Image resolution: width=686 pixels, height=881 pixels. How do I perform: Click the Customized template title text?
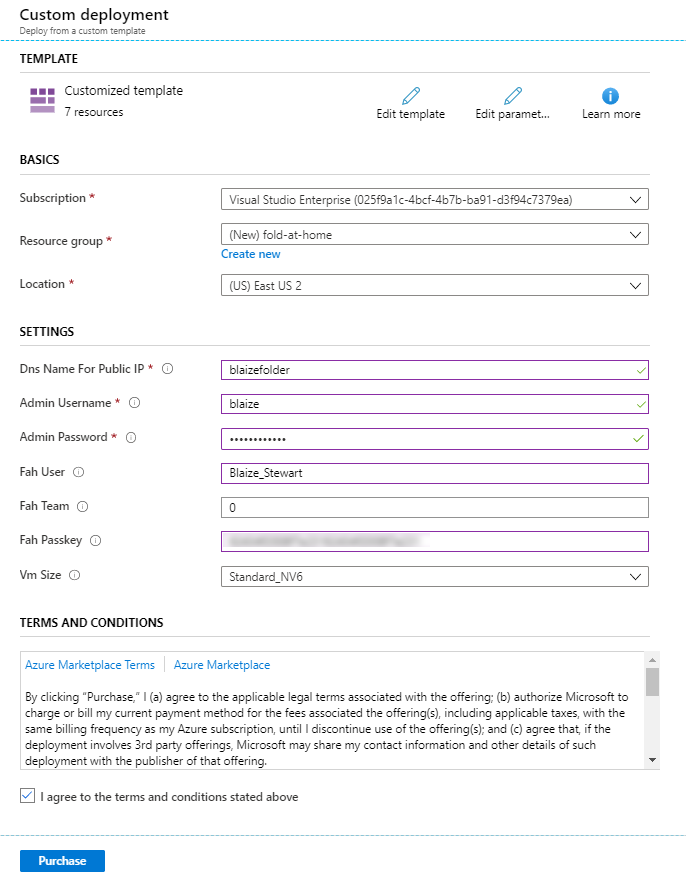coord(124,90)
